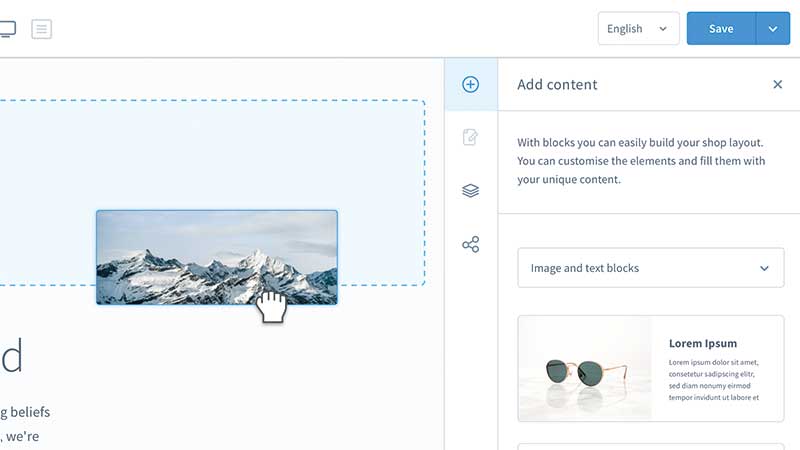Expand the Image and text blocks dropdown

[x=650, y=268]
